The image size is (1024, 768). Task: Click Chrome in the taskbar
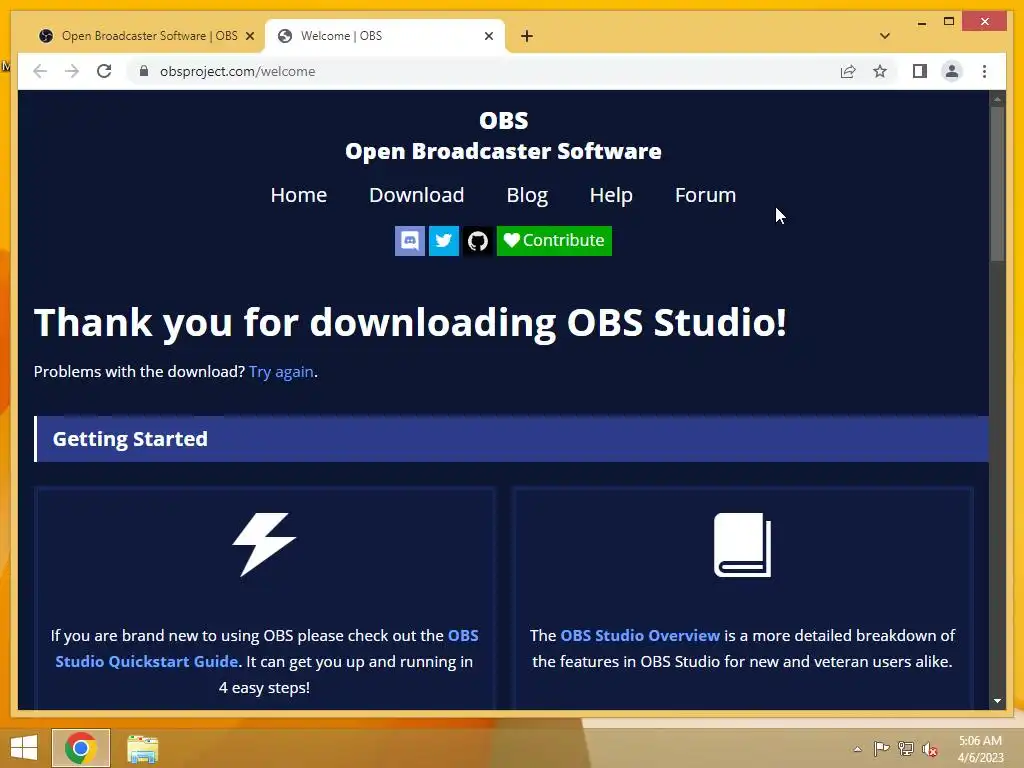(x=81, y=748)
